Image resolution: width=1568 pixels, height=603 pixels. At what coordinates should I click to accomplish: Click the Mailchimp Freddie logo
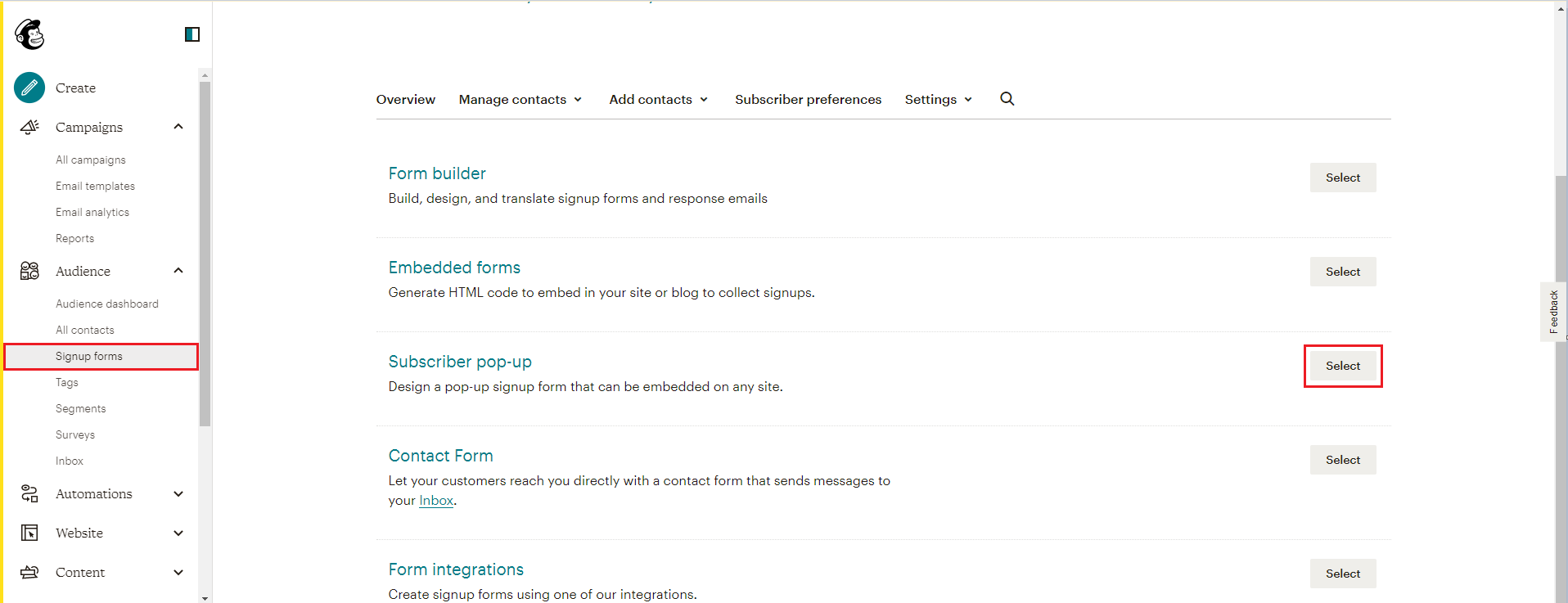tap(29, 34)
